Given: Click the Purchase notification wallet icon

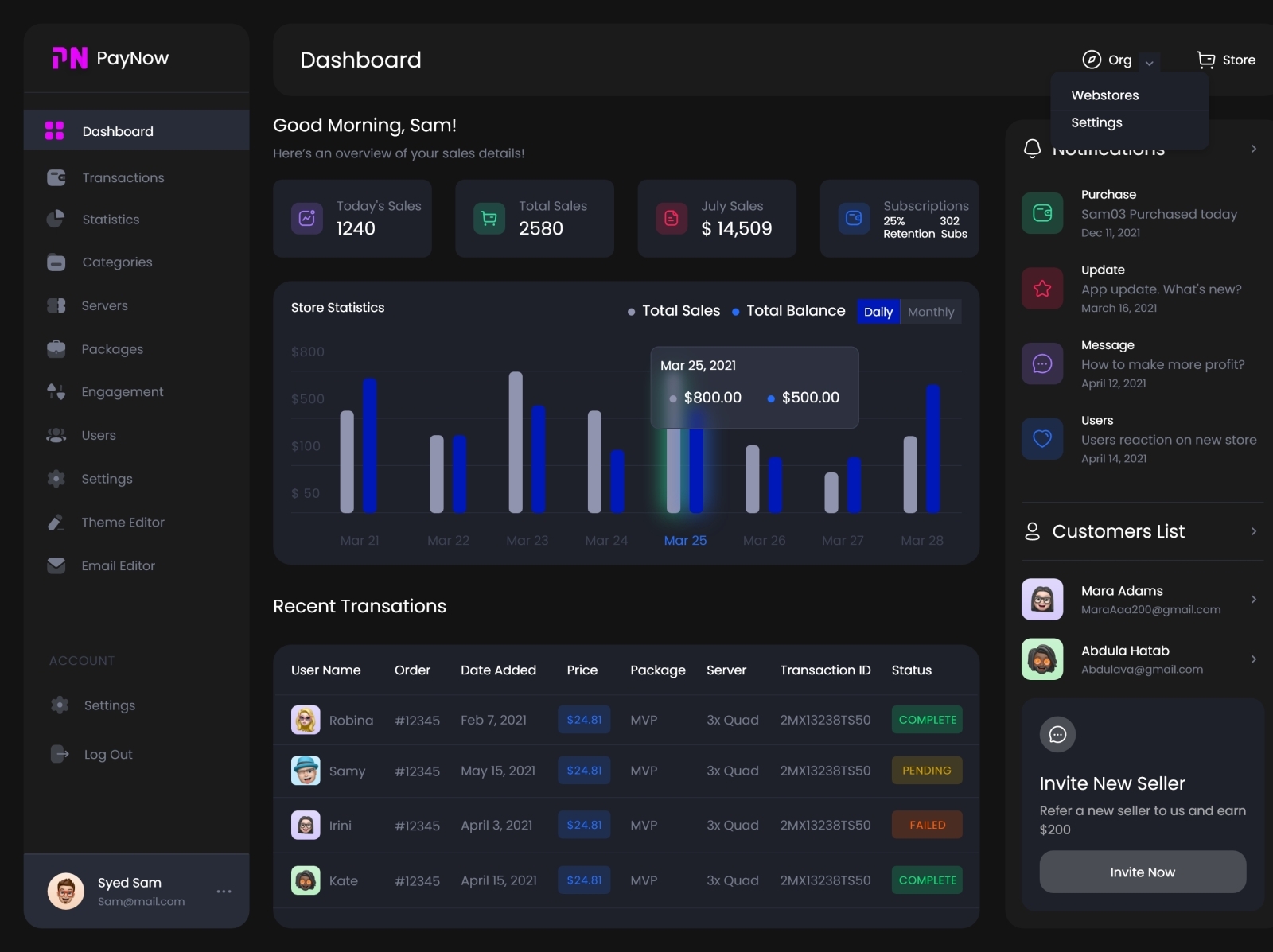Looking at the screenshot, I should (x=1042, y=212).
